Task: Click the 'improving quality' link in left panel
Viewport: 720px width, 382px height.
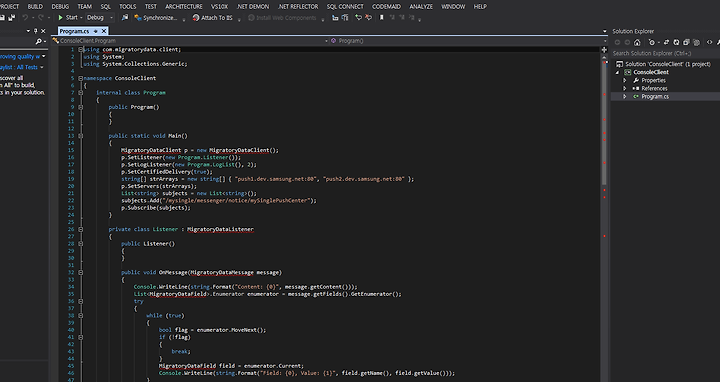Action: 20,57
